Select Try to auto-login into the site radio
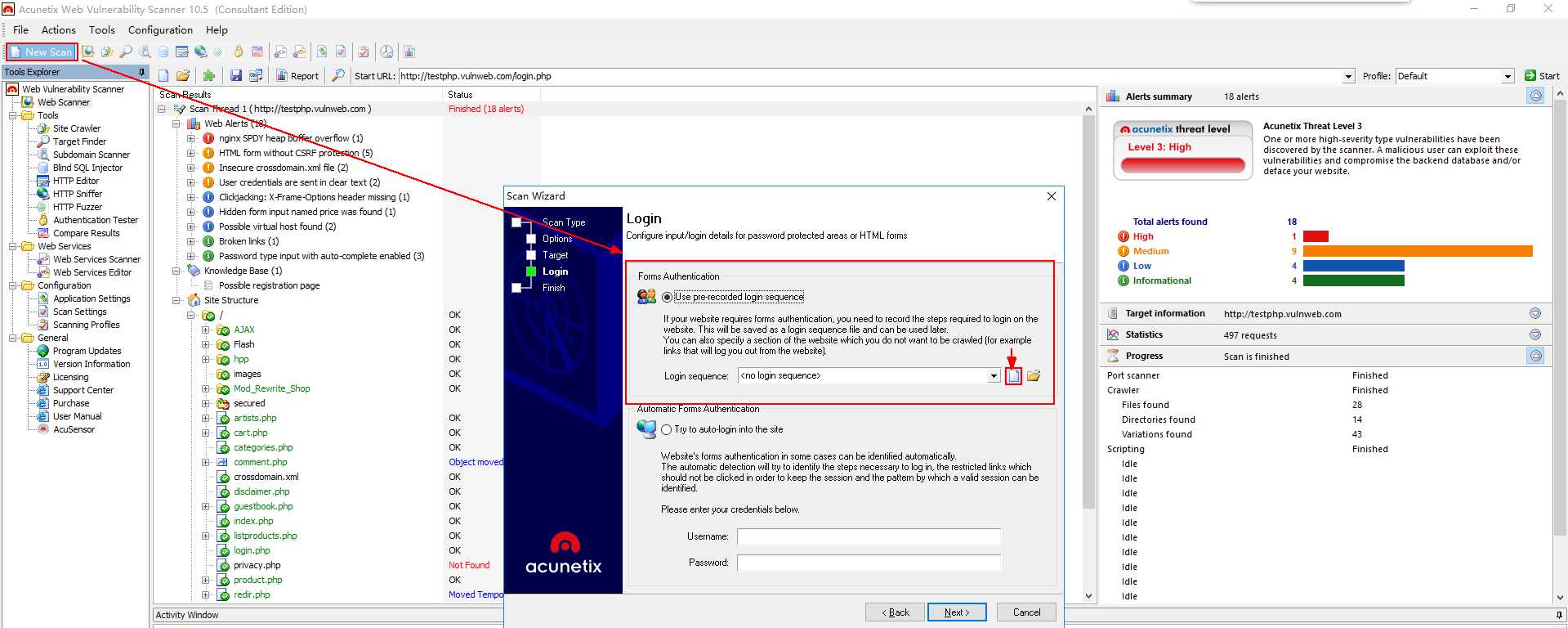1568x628 pixels. [x=667, y=429]
